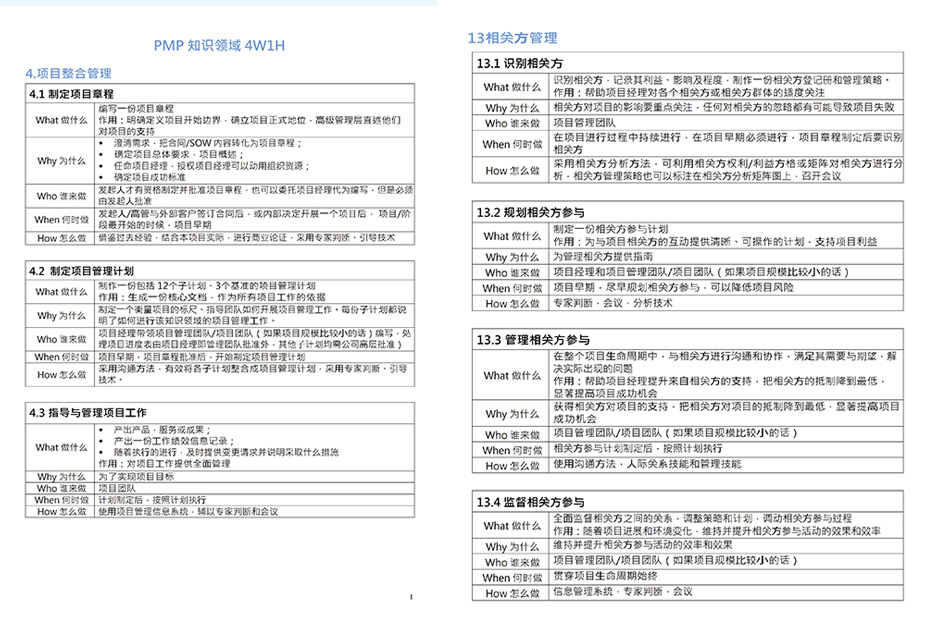Select the 'When 何时做' cell in section 13.2

pos(512,288)
